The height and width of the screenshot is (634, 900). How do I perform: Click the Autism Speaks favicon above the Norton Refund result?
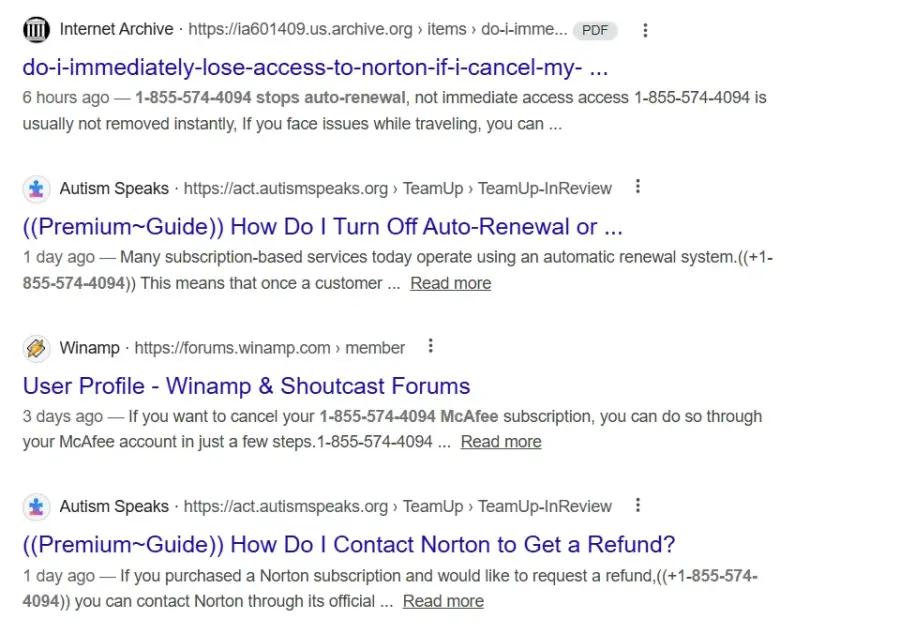(x=36, y=507)
